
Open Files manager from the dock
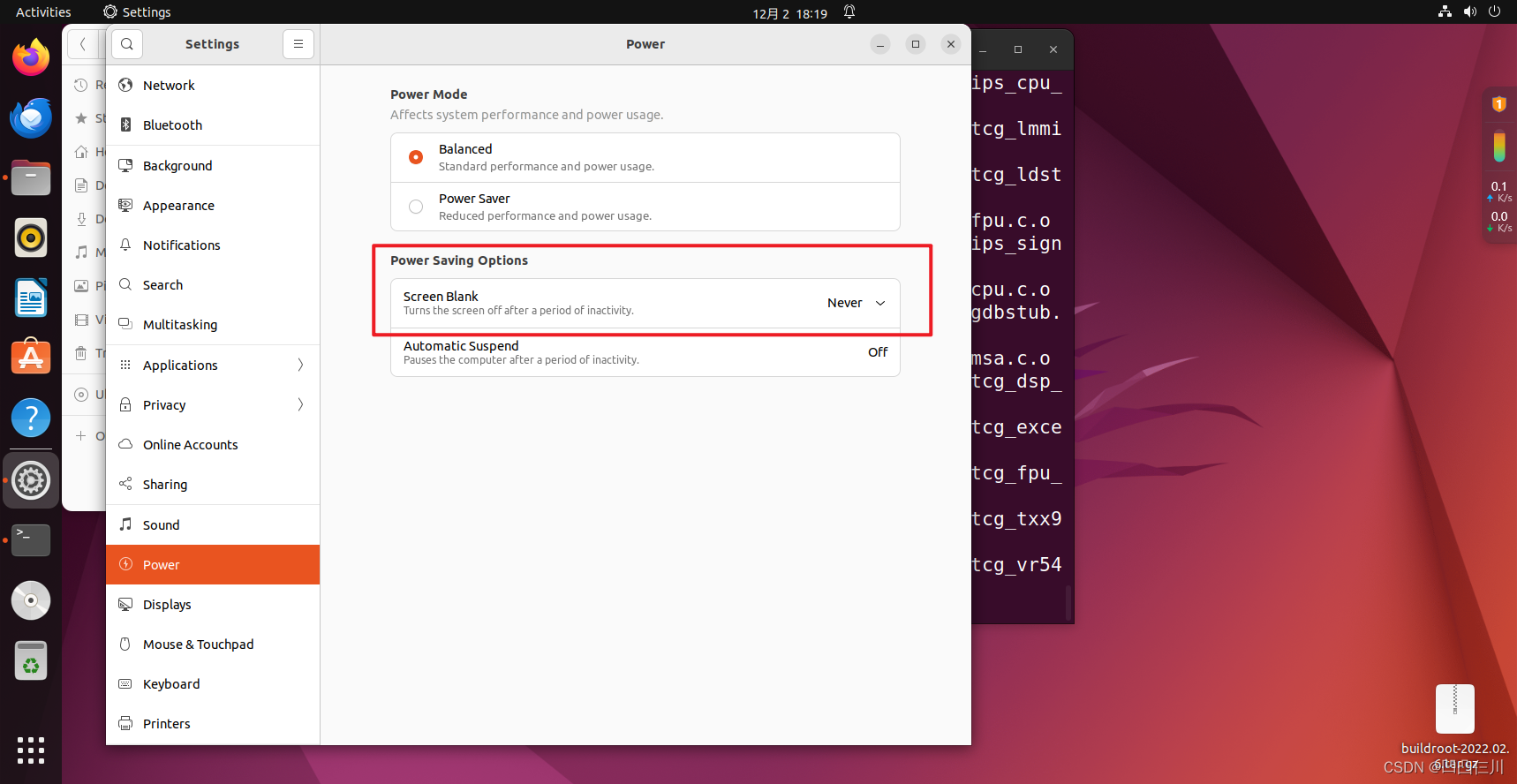tap(31, 177)
